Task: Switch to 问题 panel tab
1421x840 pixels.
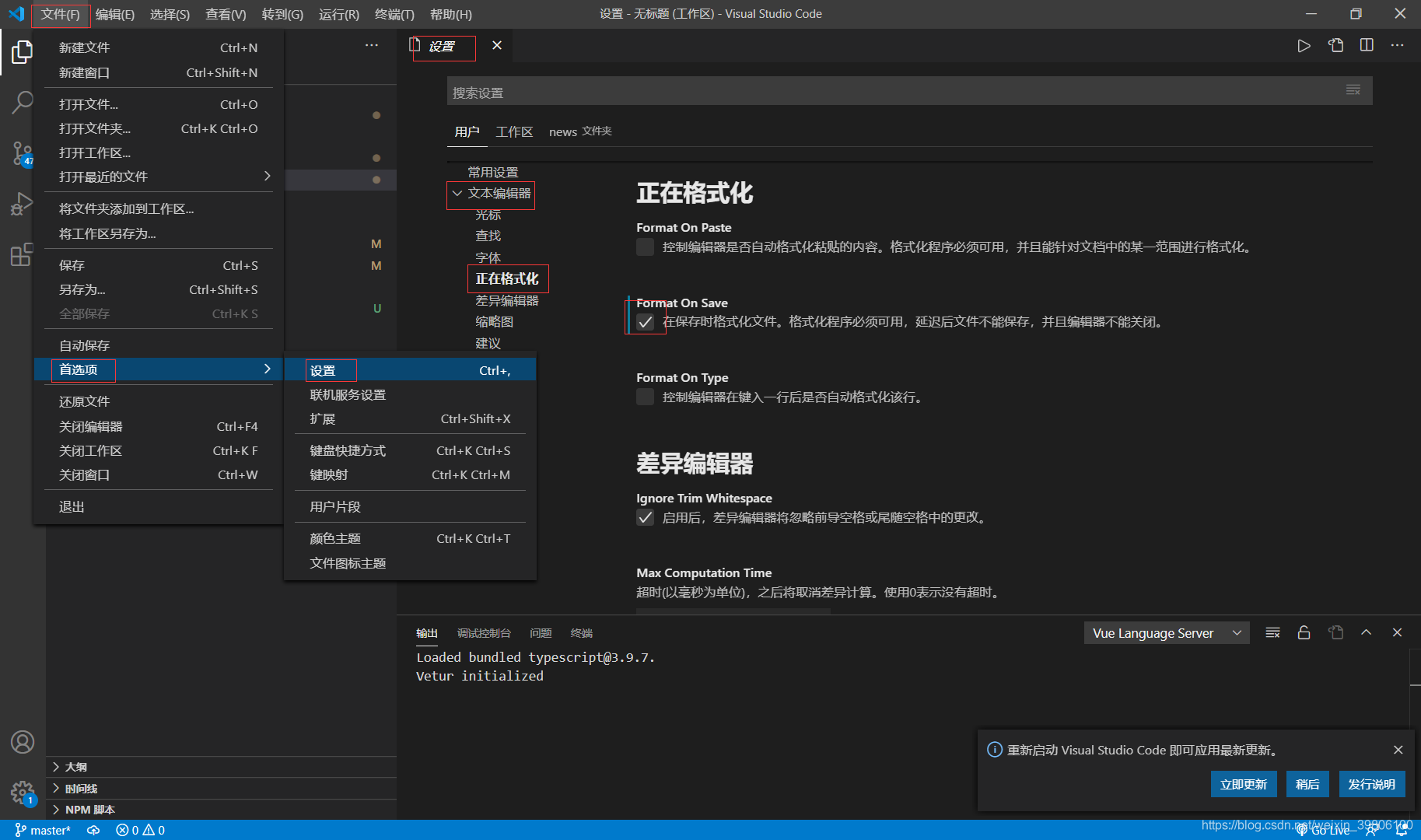Action: [x=541, y=633]
